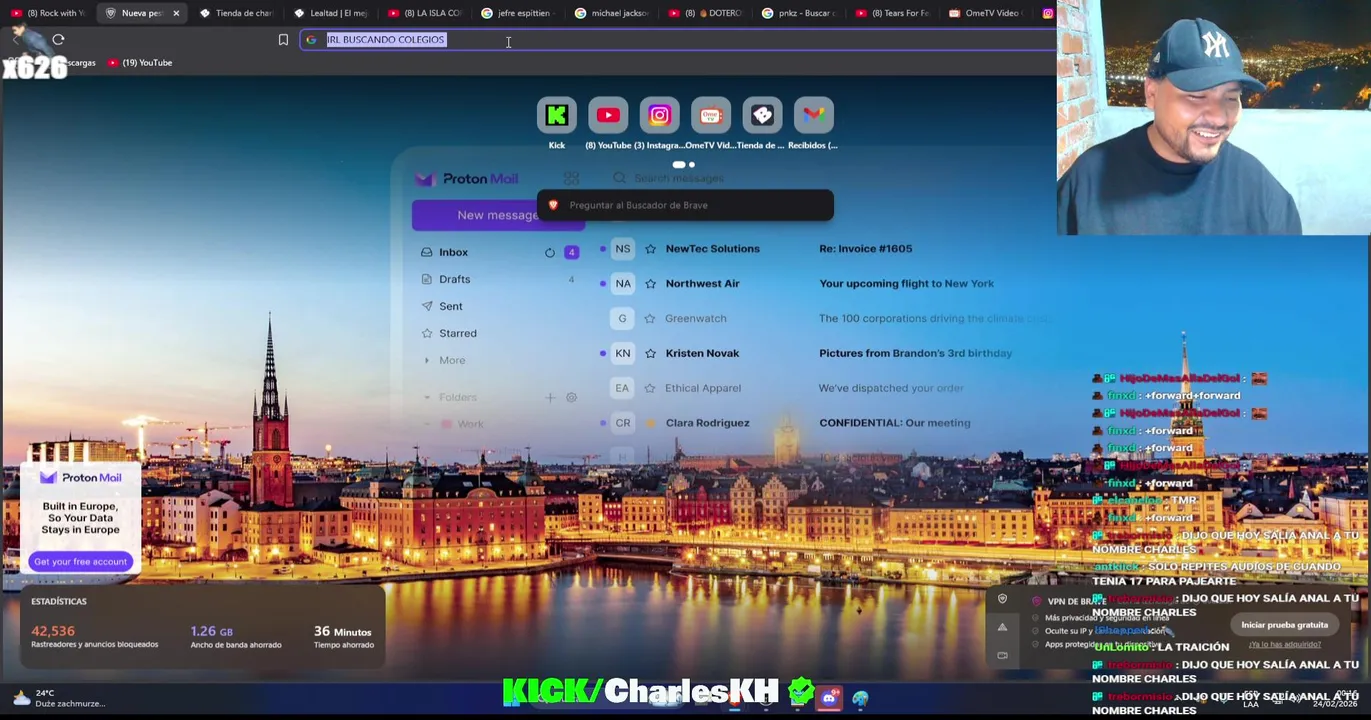Switch to the LA ISLA tab
Viewport: 1371px width, 720px height.
425,13
